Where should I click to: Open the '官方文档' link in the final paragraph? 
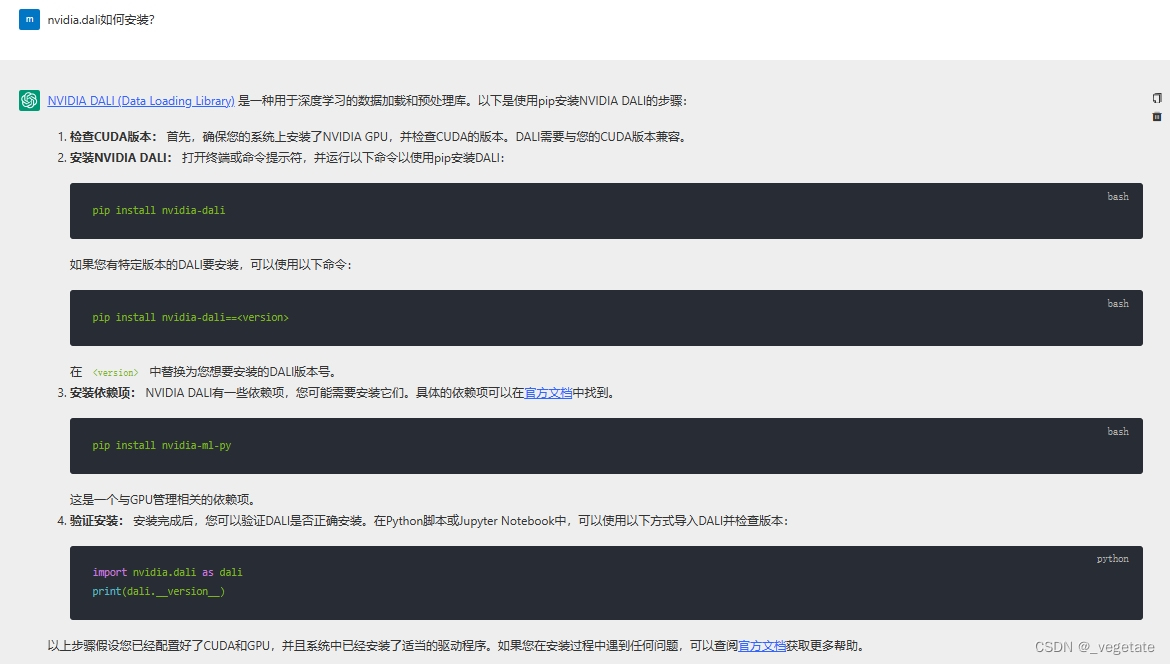pos(761,647)
